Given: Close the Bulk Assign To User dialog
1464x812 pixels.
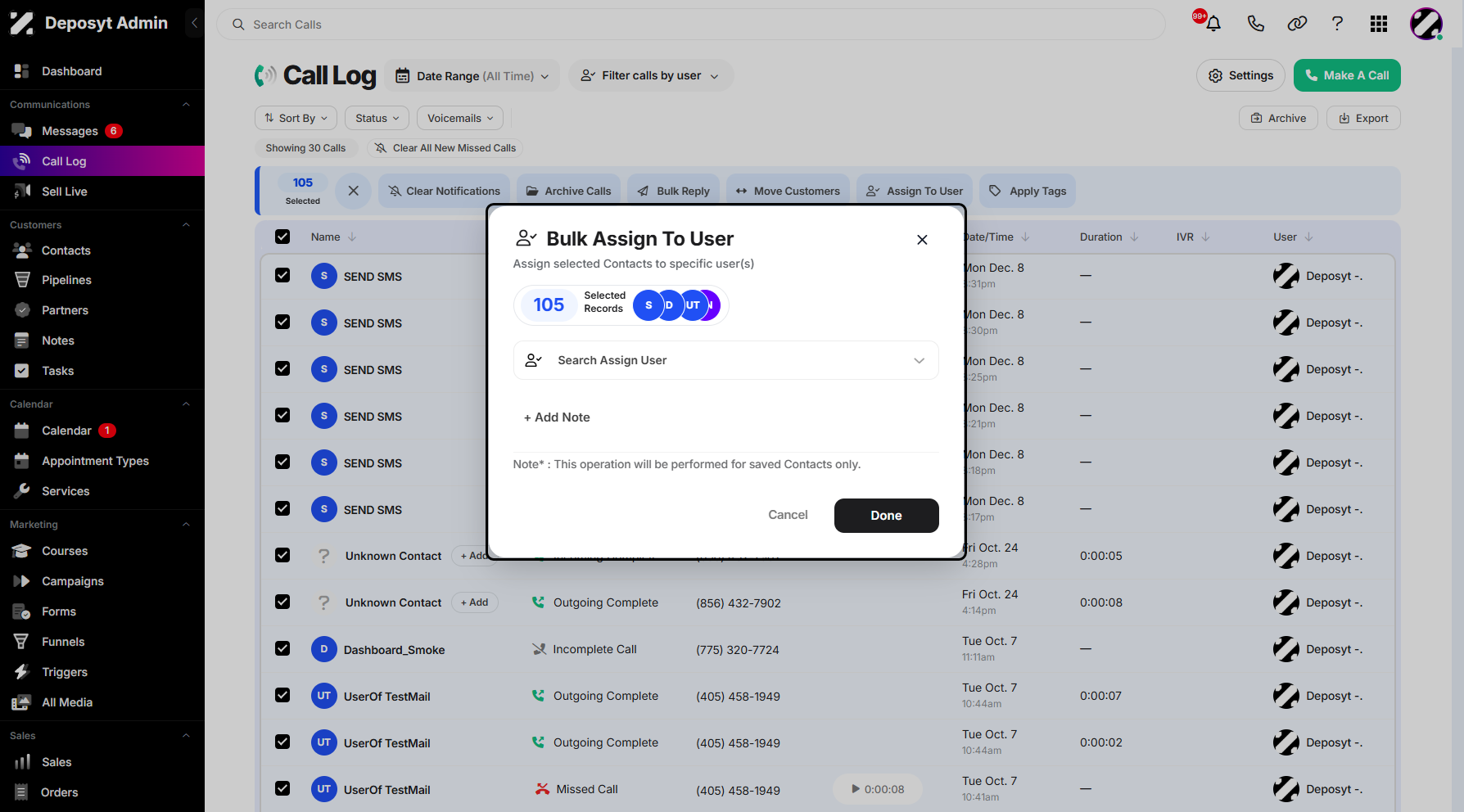Looking at the screenshot, I should point(922,240).
